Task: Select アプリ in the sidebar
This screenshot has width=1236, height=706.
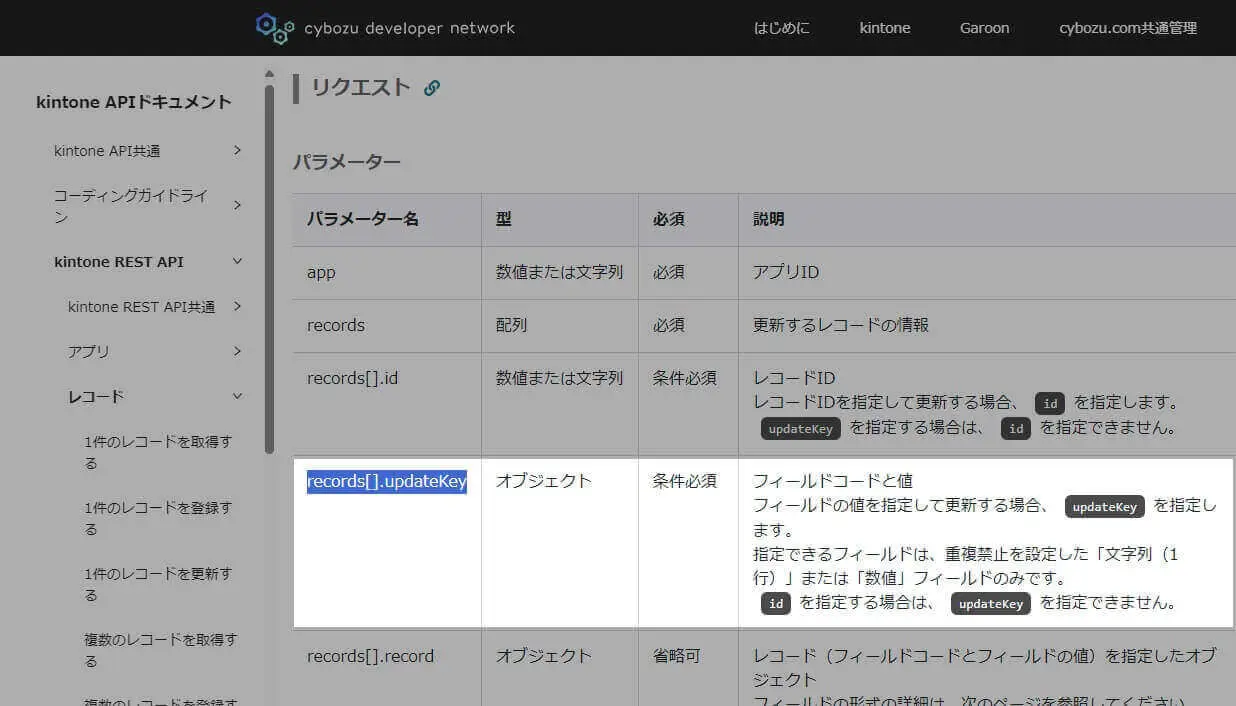Action: tap(89, 352)
